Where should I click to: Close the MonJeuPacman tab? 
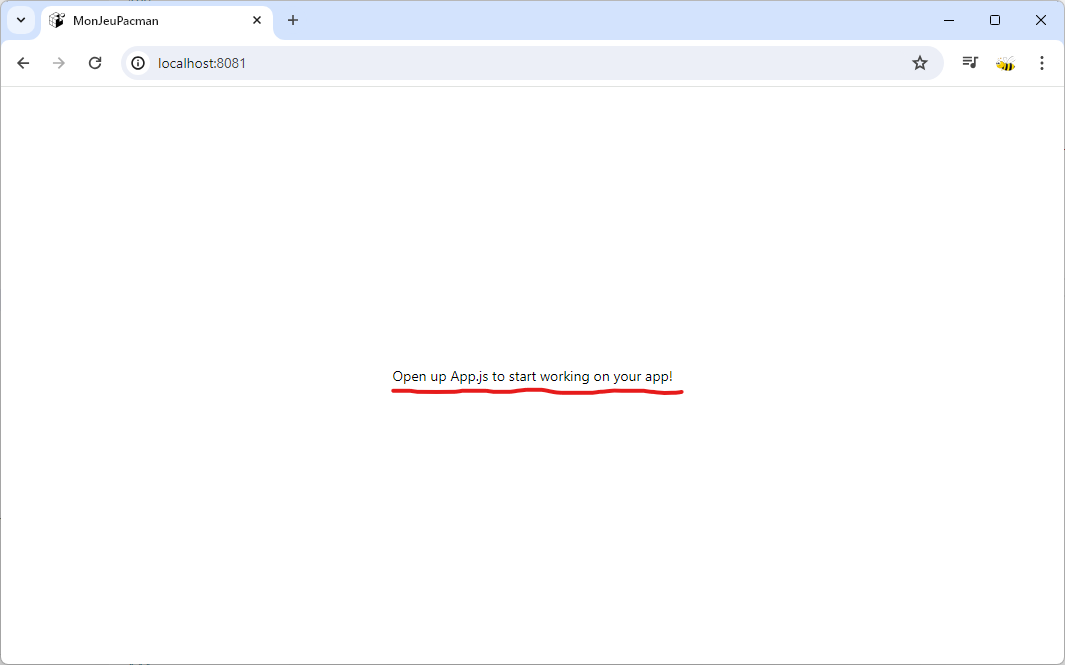point(257,20)
